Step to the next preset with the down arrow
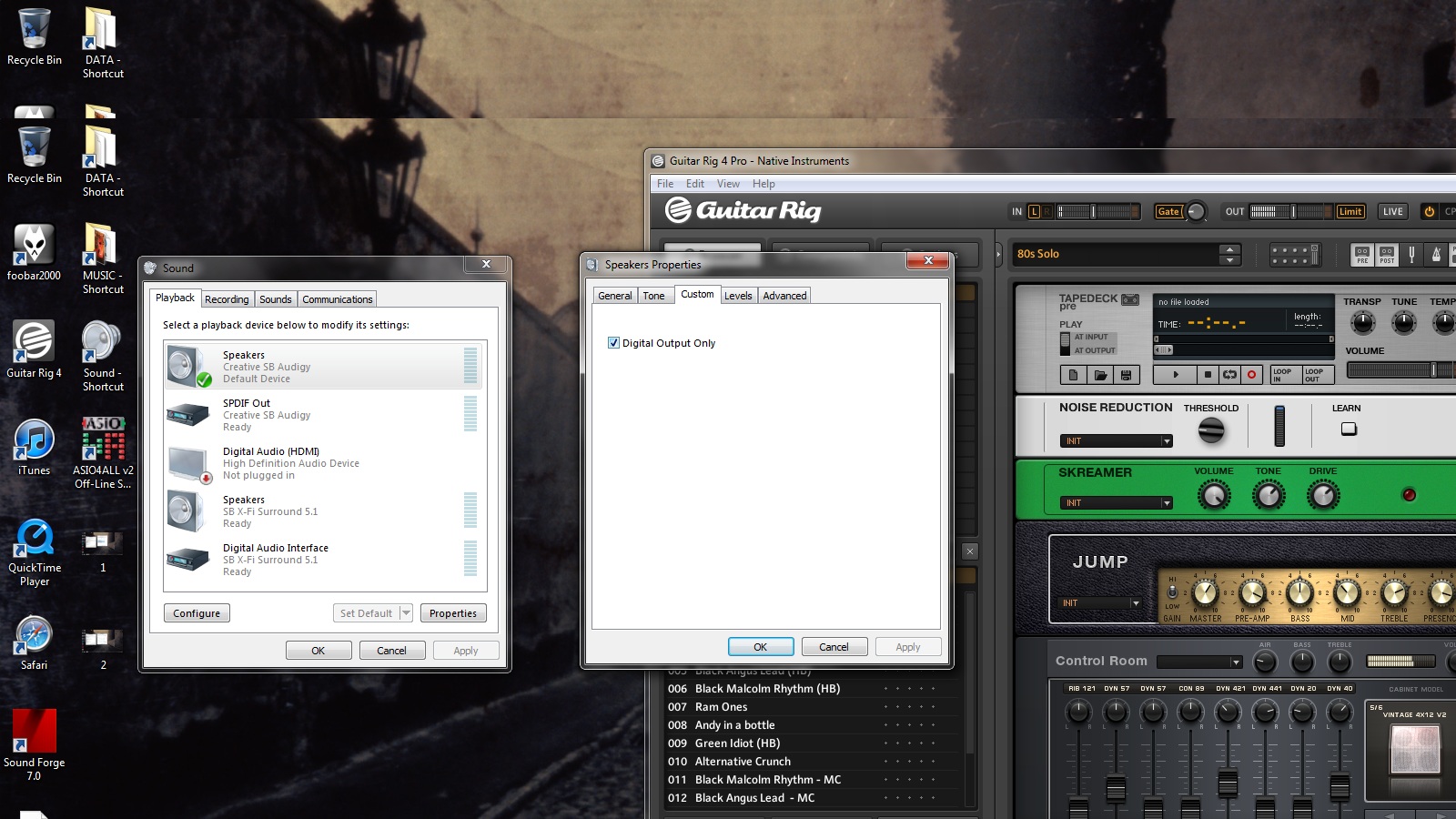Screen dimensions: 1456x819 click(1230, 260)
